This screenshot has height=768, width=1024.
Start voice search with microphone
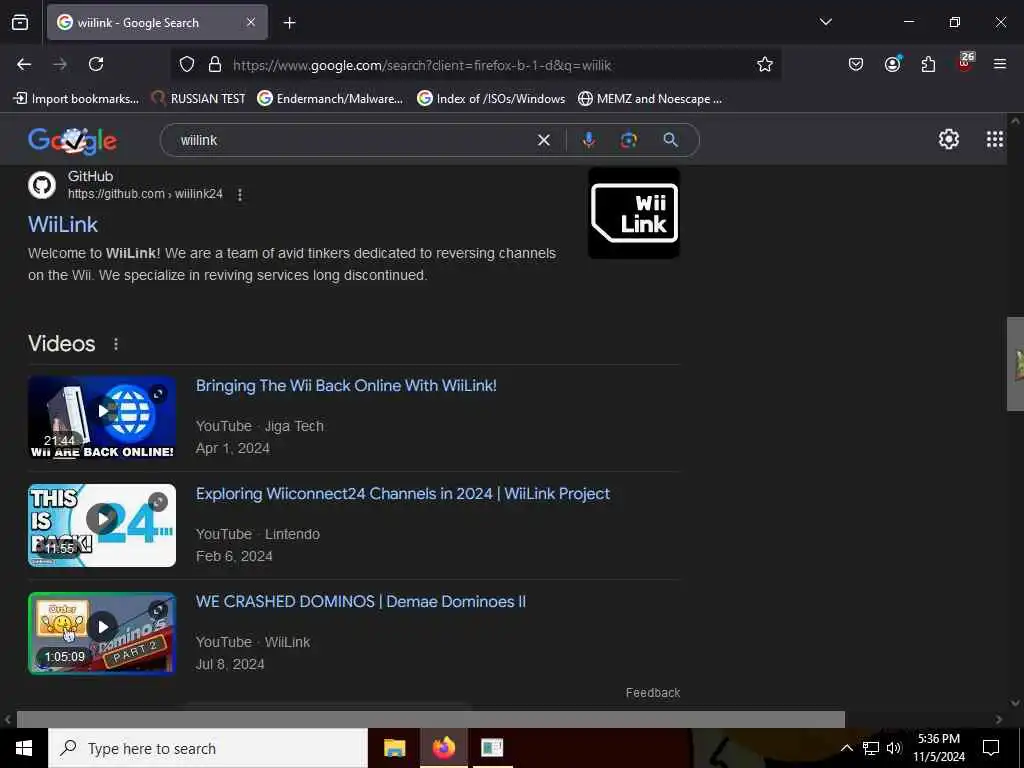(588, 140)
